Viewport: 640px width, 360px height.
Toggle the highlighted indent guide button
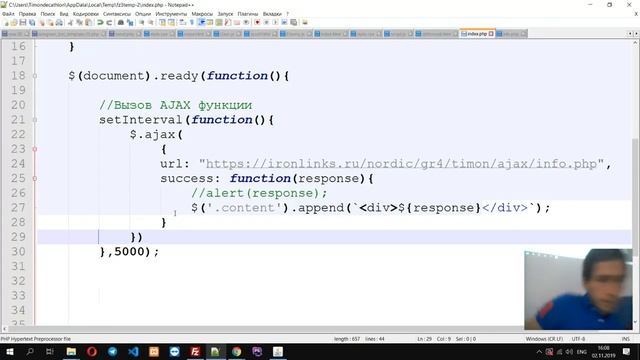pyautogui.click(x=201, y=22)
